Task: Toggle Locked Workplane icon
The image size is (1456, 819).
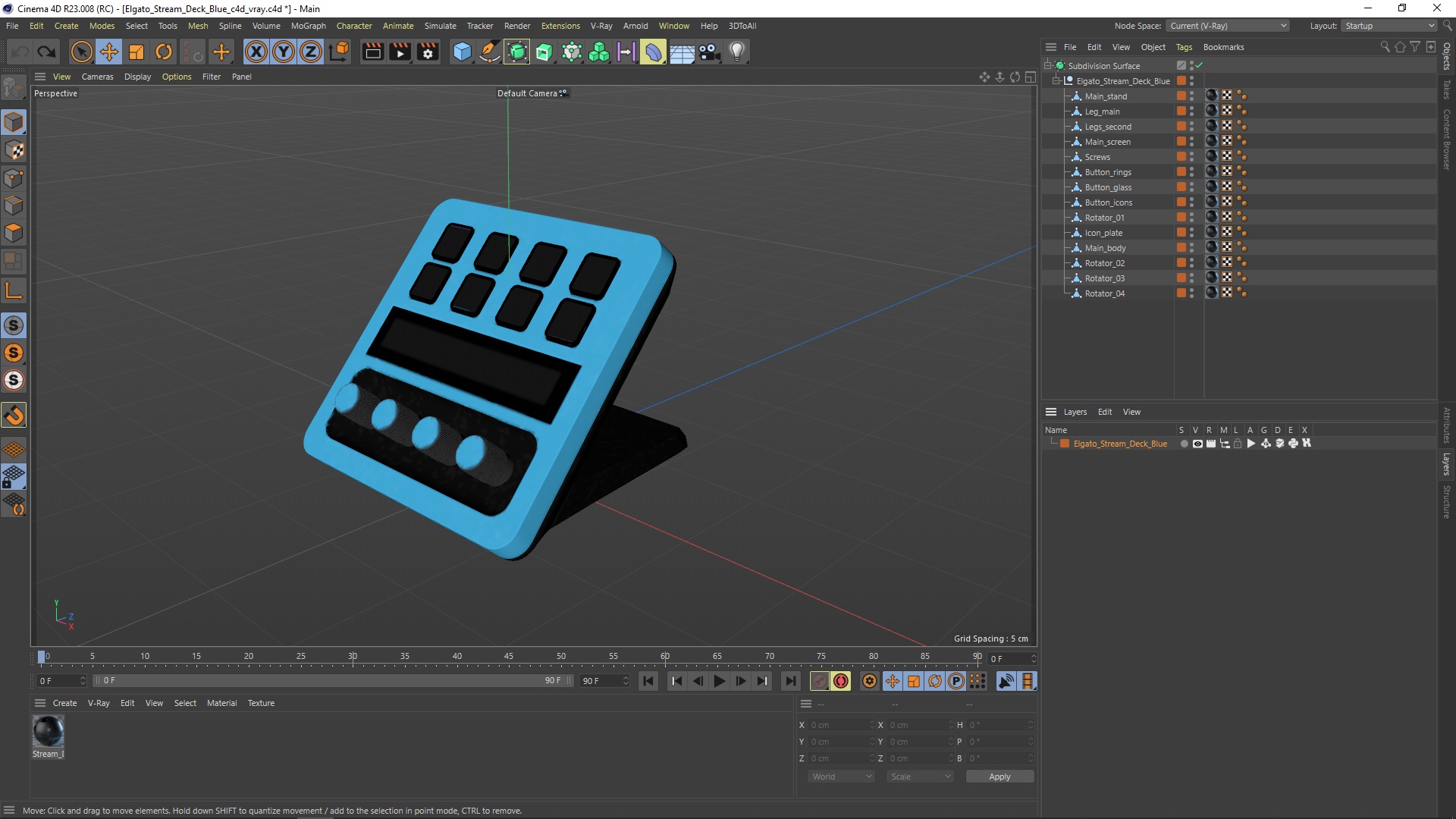Action: (14, 476)
